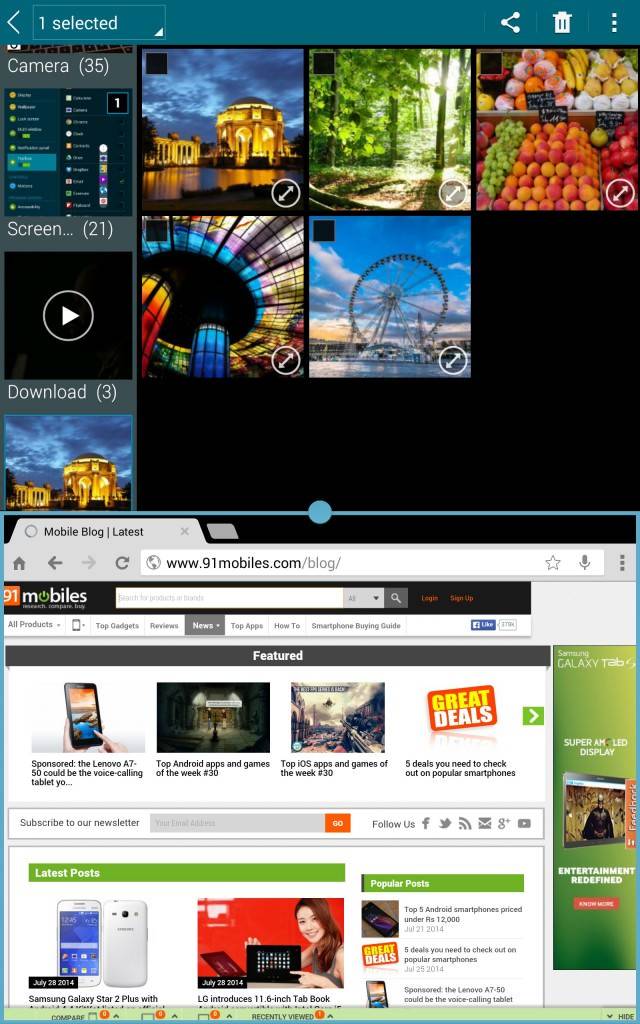Open the Reviews menu item
Viewport: 640px width, 1024px height.
click(164, 626)
